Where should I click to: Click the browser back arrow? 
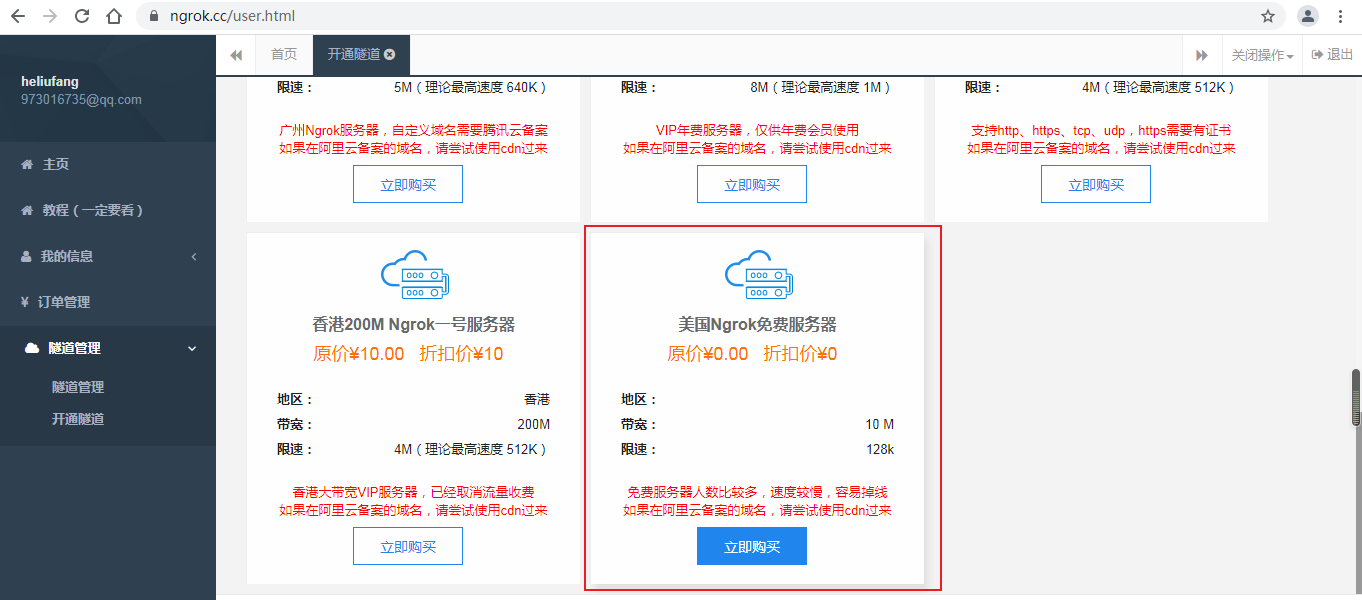click(18, 16)
